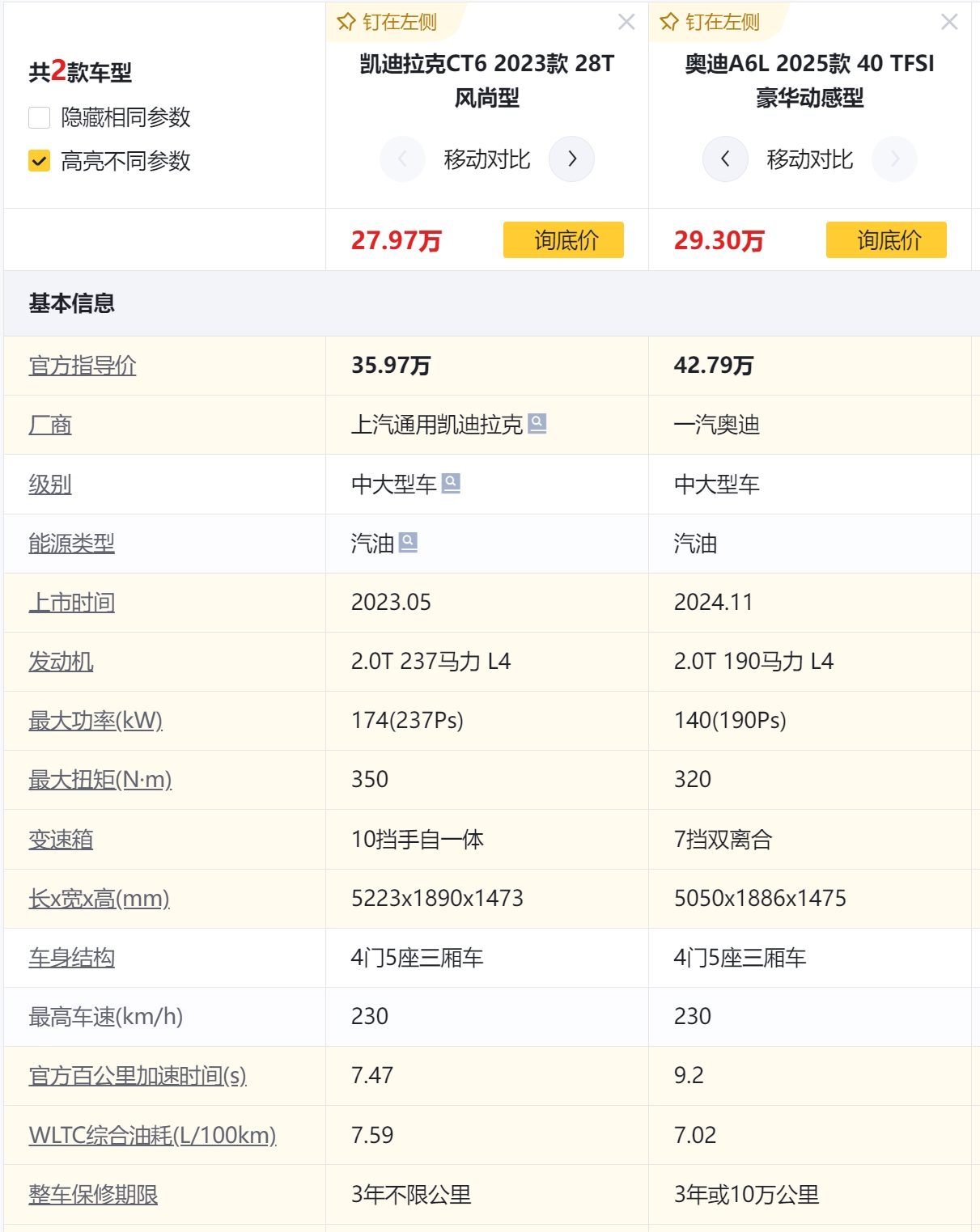Click the 基本信息 section header

pyautogui.click(x=71, y=303)
